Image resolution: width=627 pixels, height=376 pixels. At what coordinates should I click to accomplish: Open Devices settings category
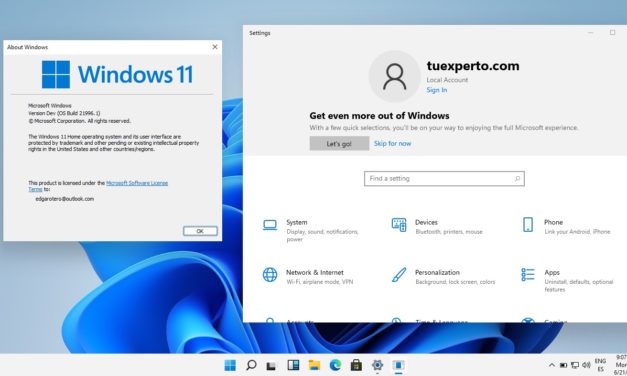(x=437, y=226)
